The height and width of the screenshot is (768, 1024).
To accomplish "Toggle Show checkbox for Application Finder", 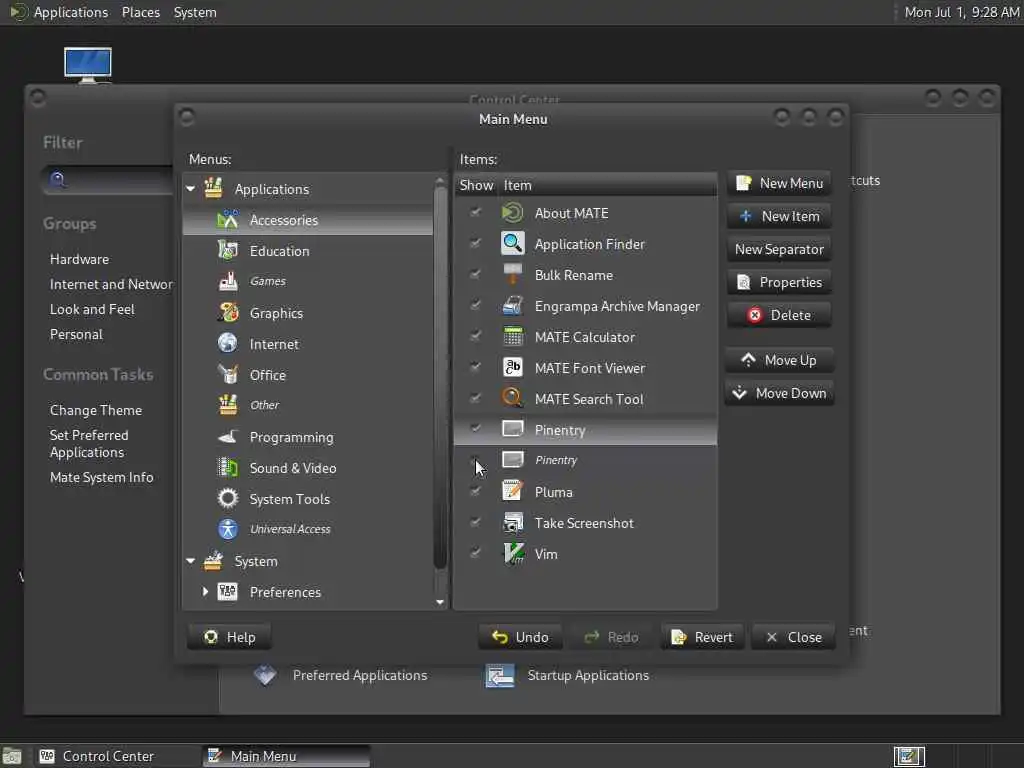I will (x=475, y=243).
